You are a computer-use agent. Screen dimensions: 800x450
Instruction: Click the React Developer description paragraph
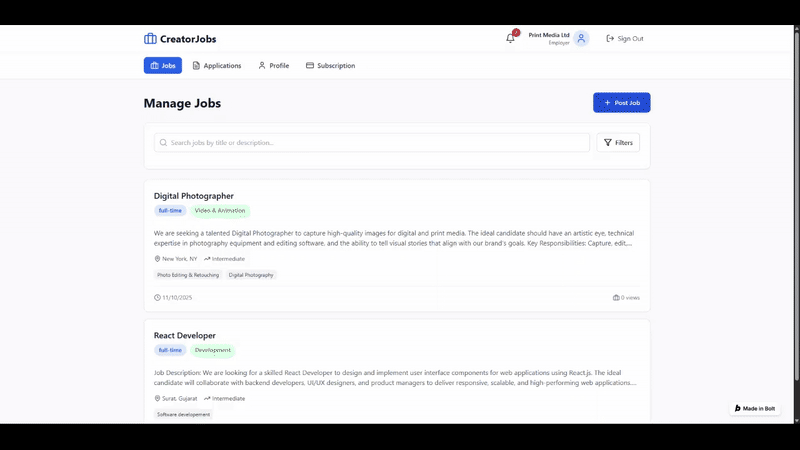coord(395,378)
